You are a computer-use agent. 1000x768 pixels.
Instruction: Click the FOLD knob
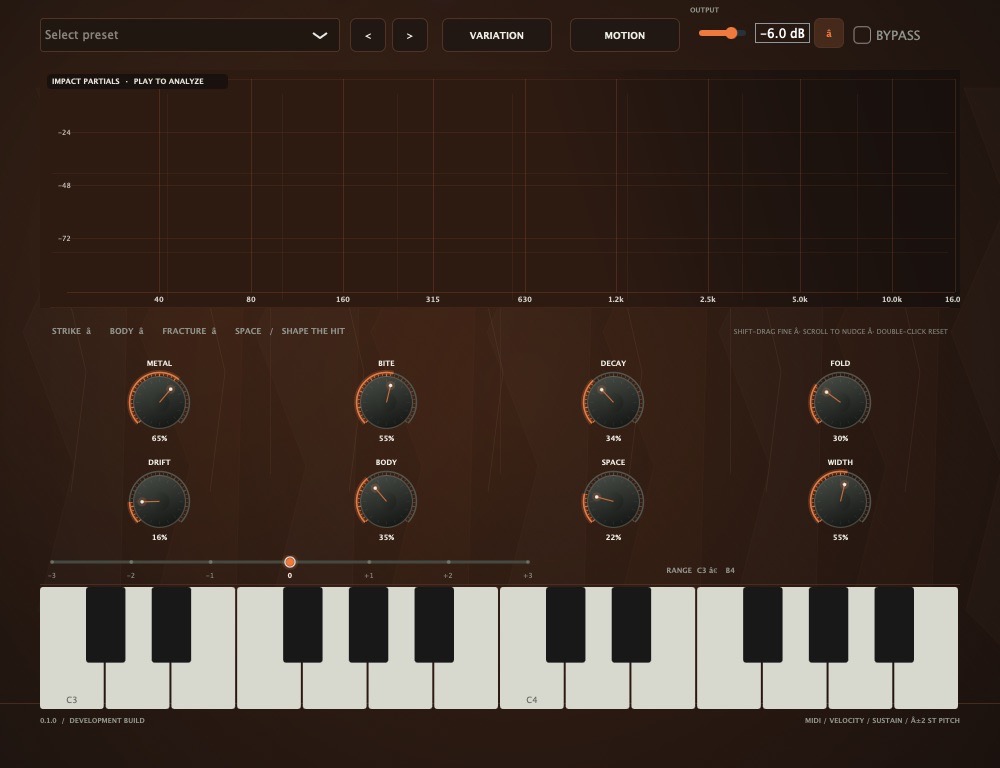(x=840, y=402)
